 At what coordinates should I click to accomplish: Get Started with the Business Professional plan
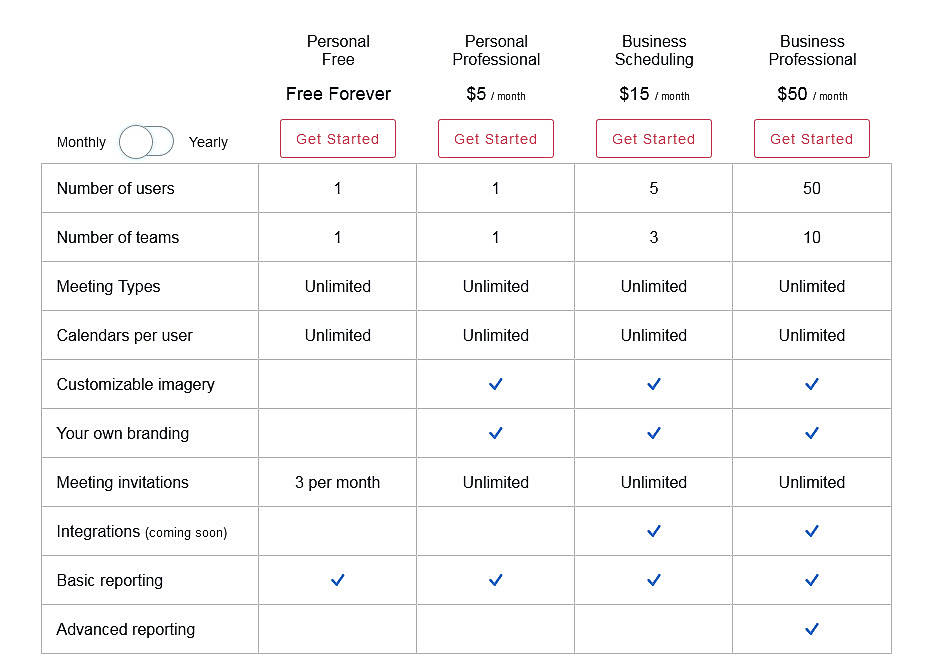pos(811,138)
